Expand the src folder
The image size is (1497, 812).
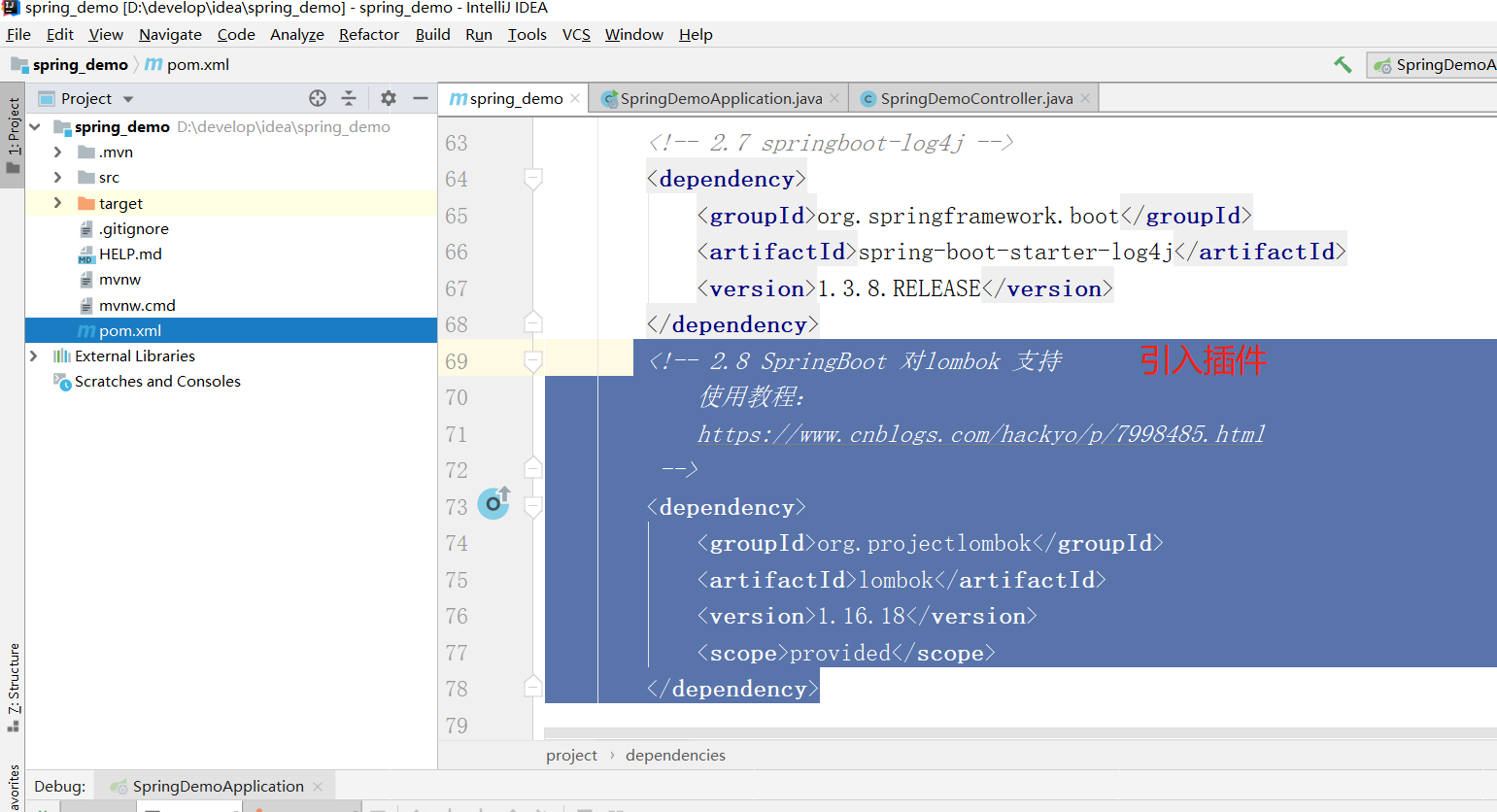[57, 178]
